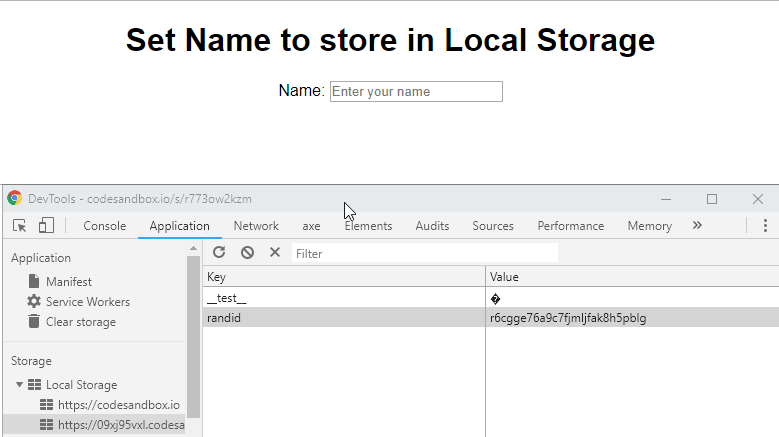
Task: Toggle the device toolbar icon
Action: tap(45, 226)
